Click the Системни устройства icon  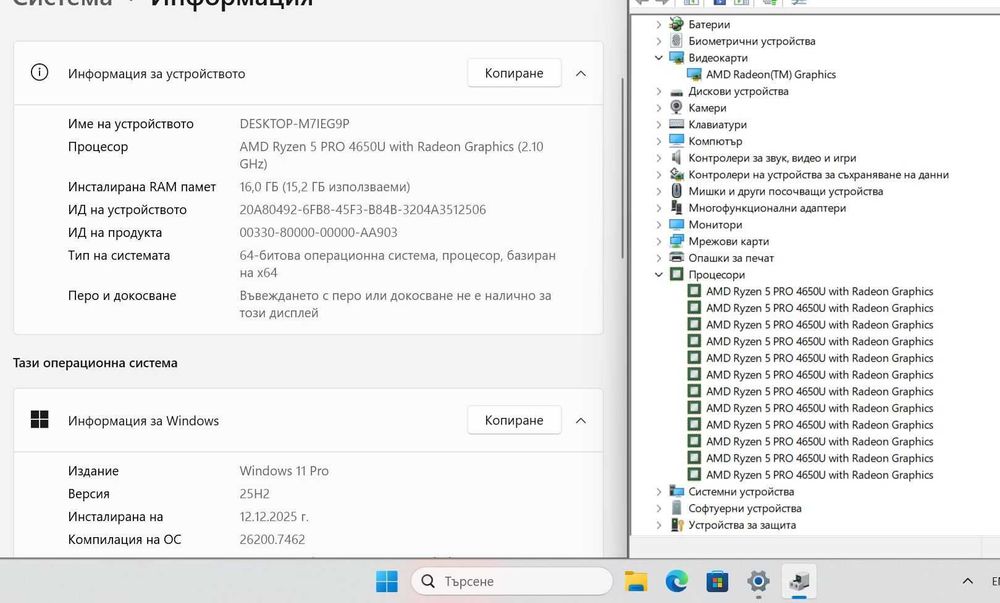[x=676, y=491]
